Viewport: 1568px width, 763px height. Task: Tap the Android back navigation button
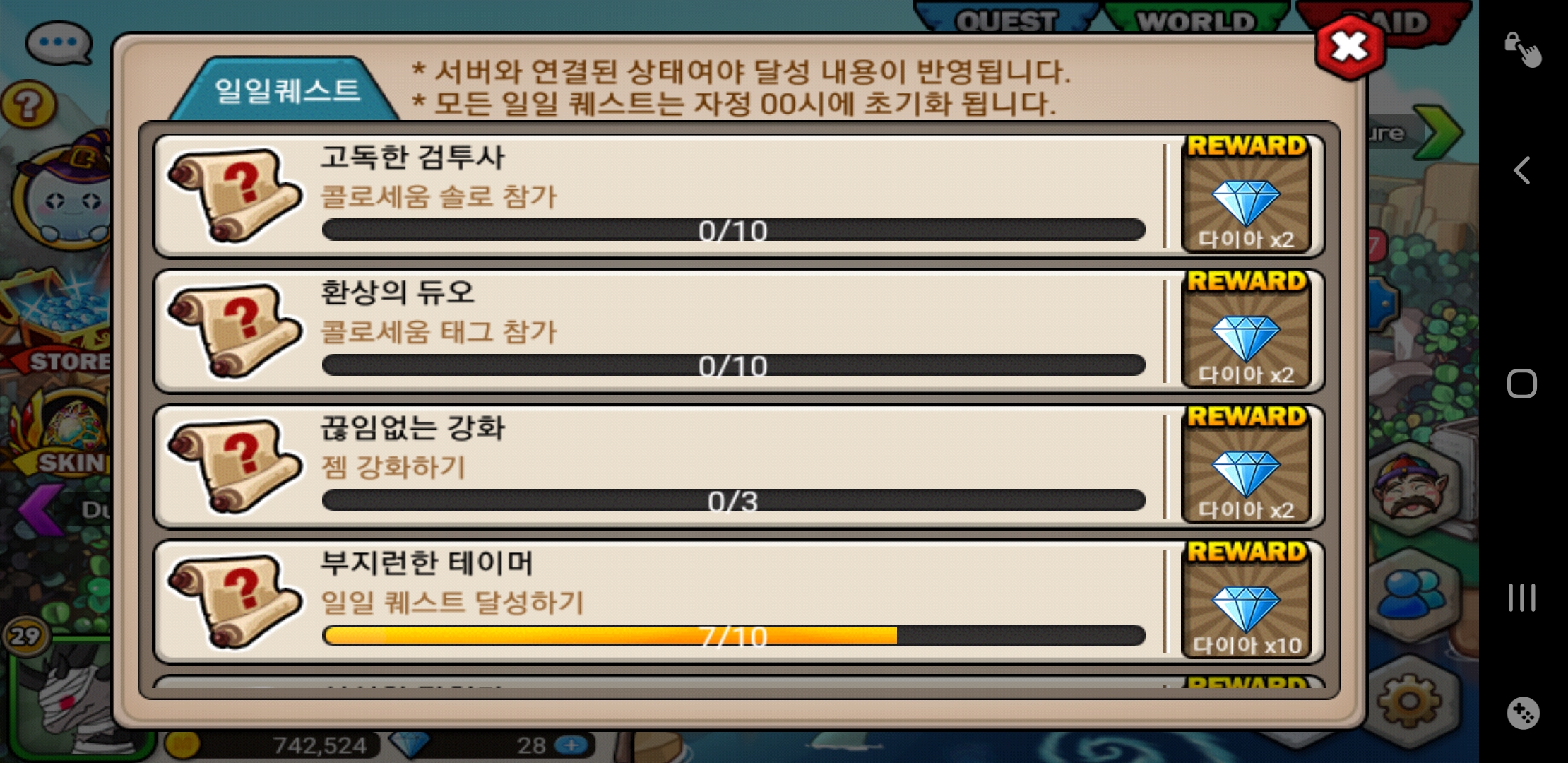coord(1522,170)
